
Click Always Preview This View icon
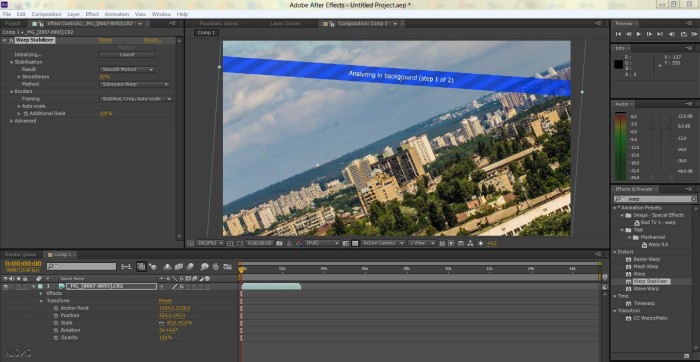[x=191, y=243]
